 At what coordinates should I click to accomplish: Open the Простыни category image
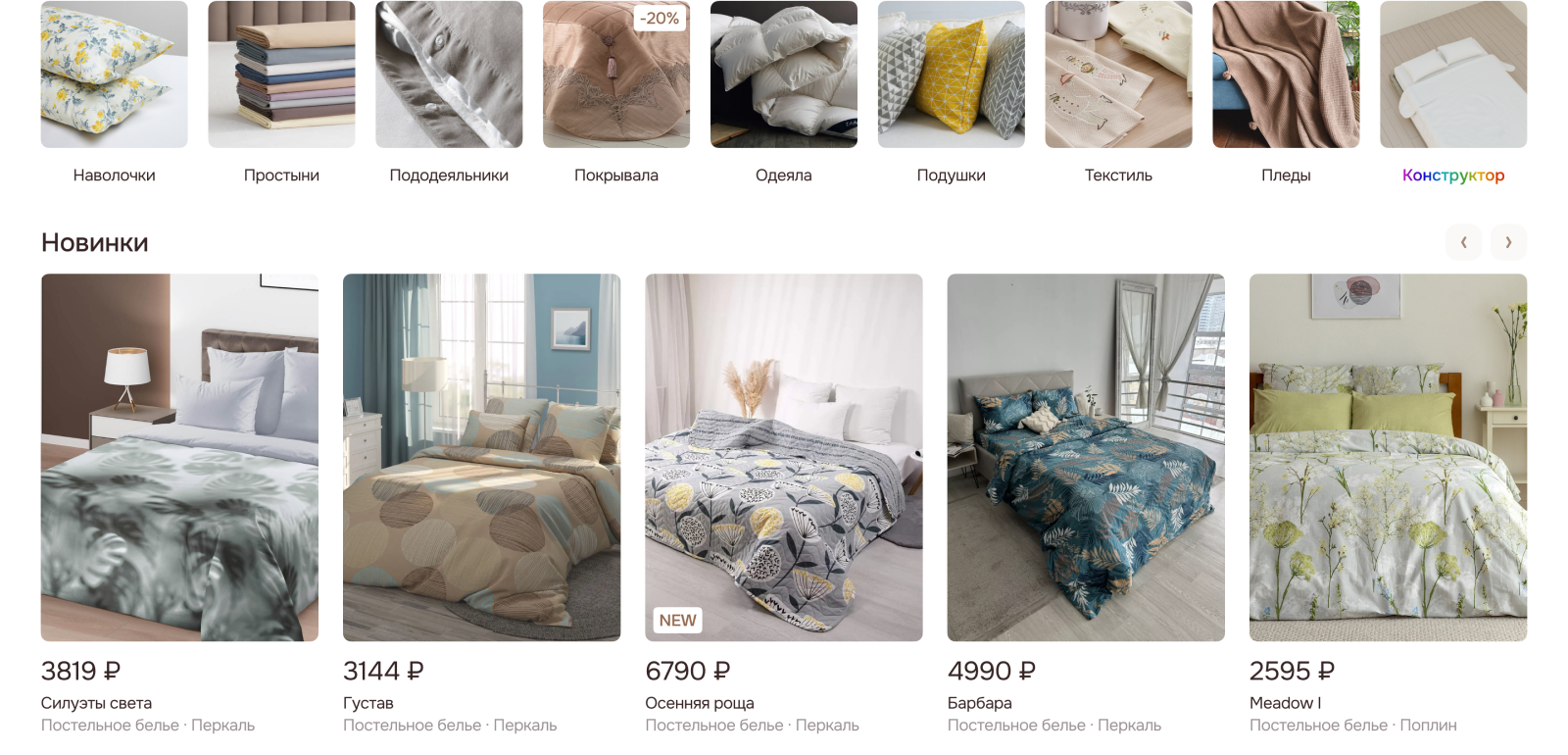281,75
